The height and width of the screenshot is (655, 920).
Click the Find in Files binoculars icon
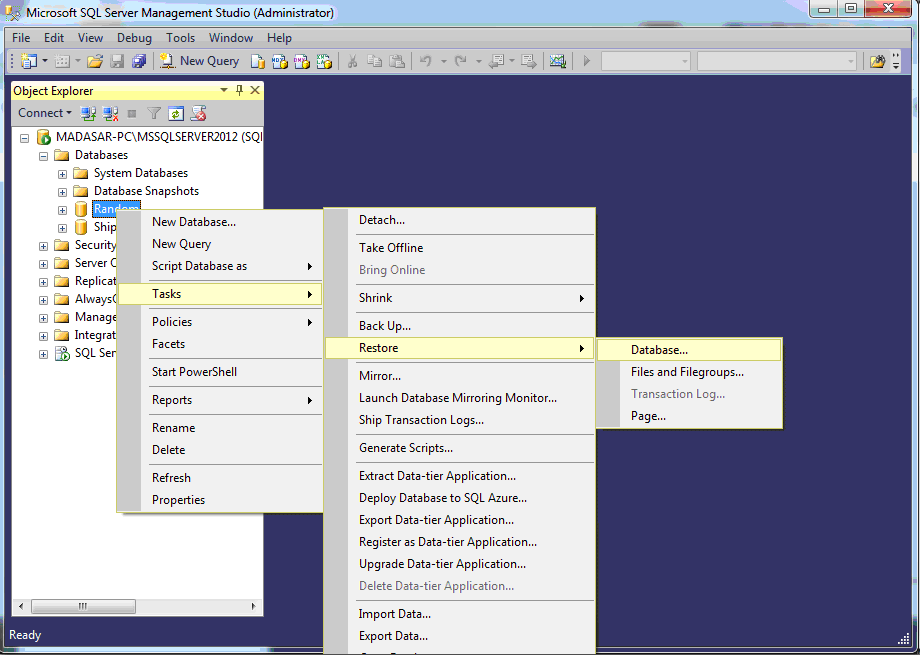[877, 61]
